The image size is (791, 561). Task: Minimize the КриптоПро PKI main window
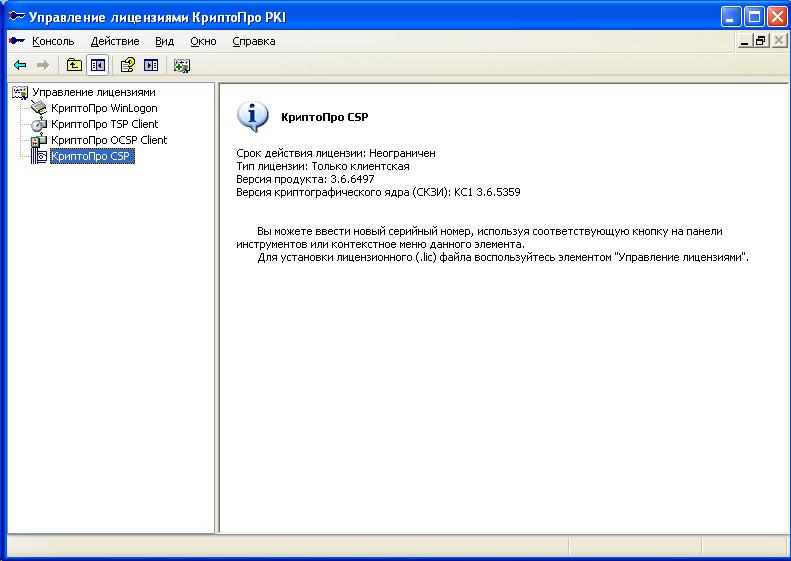pos(731,17)
